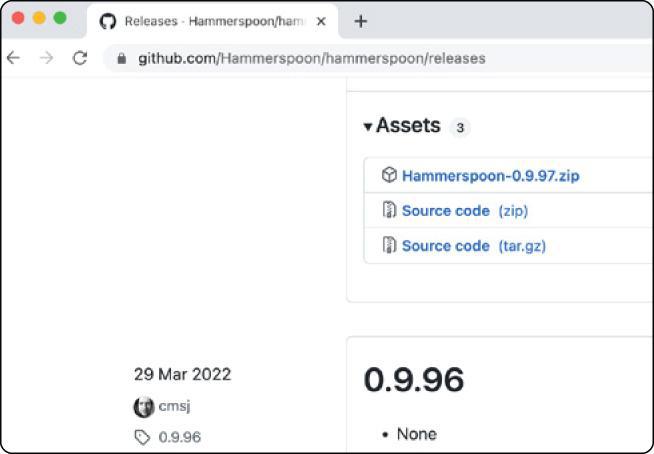Select the Releases Hammerspoon browser tab

tap(213, 21)
